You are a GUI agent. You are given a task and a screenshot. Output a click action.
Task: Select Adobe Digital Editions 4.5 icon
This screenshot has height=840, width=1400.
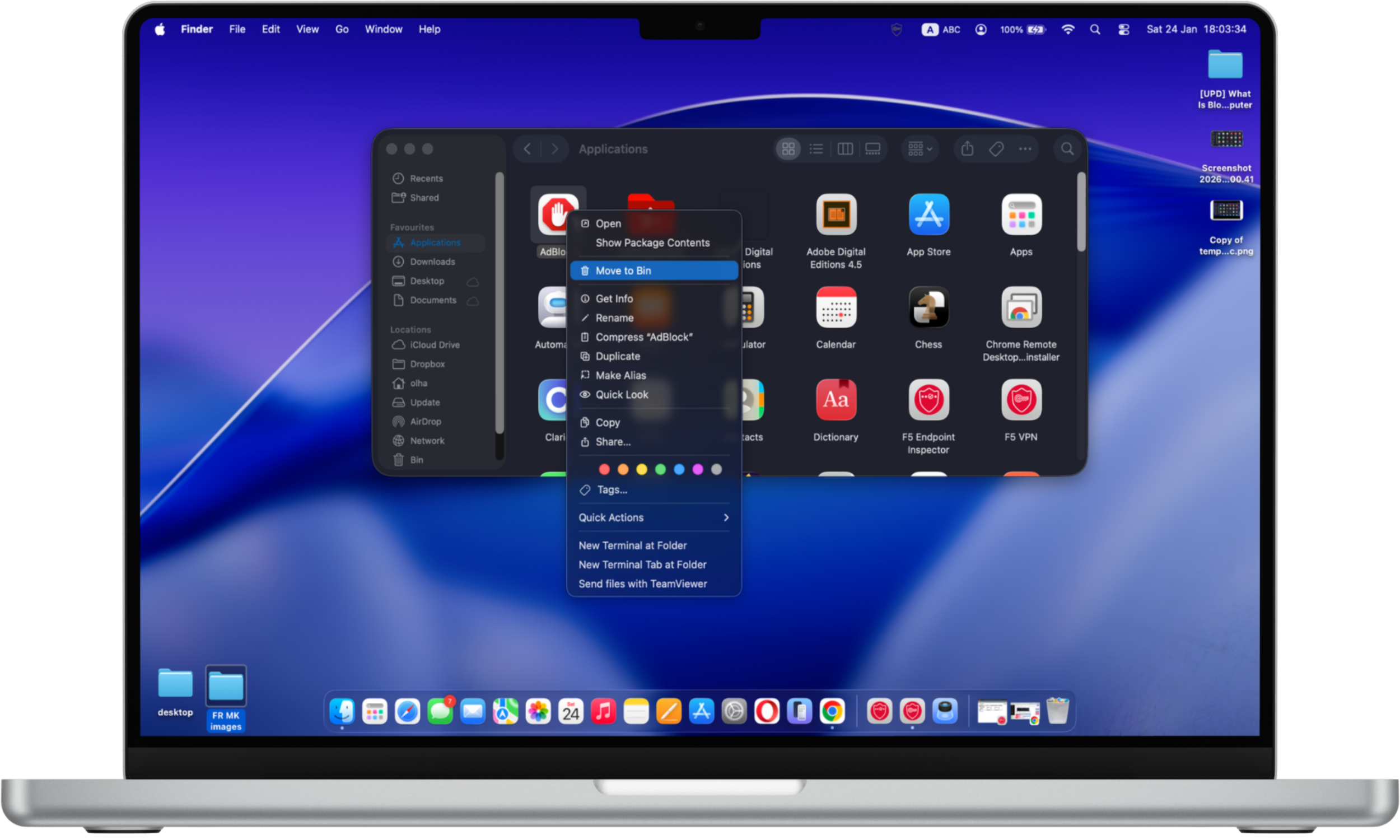[x=836, y=215]
